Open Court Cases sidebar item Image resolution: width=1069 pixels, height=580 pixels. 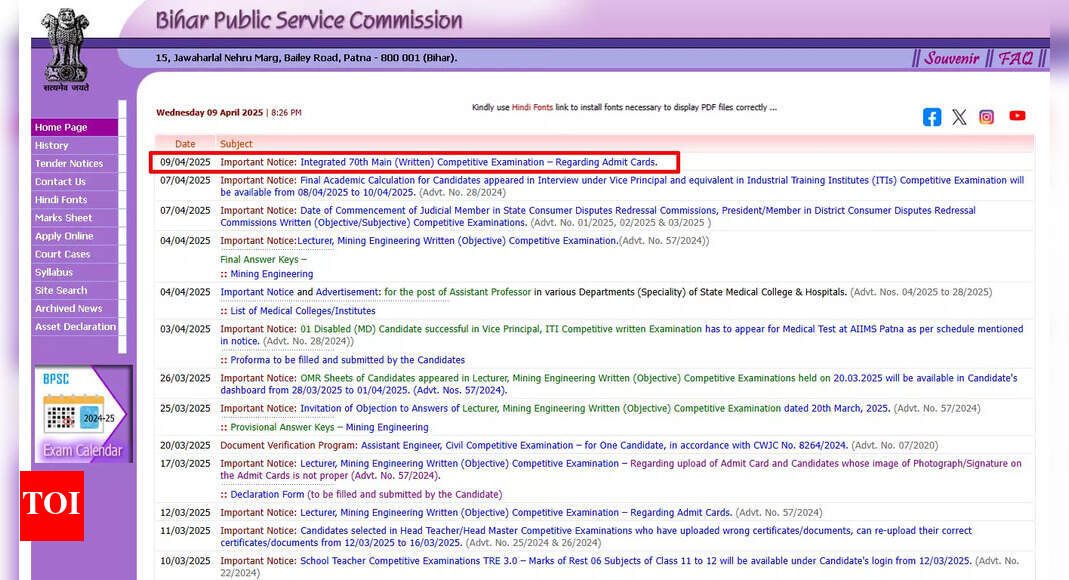click(x=74, y=254)
